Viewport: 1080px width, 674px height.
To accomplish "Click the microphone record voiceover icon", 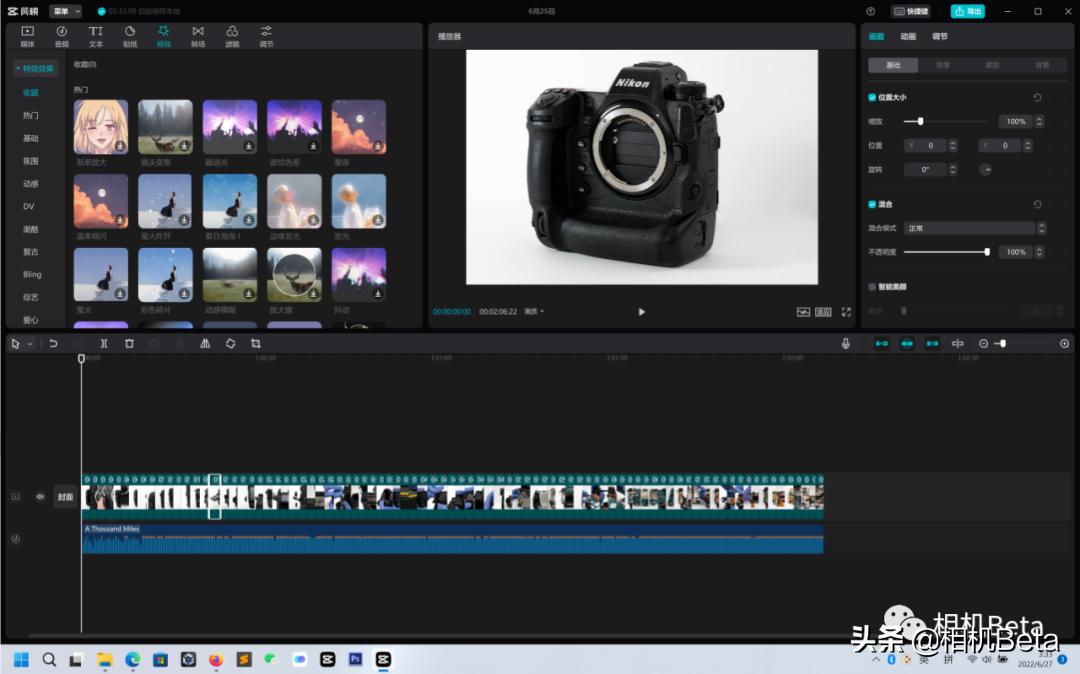I will click(x=846, y=343).
